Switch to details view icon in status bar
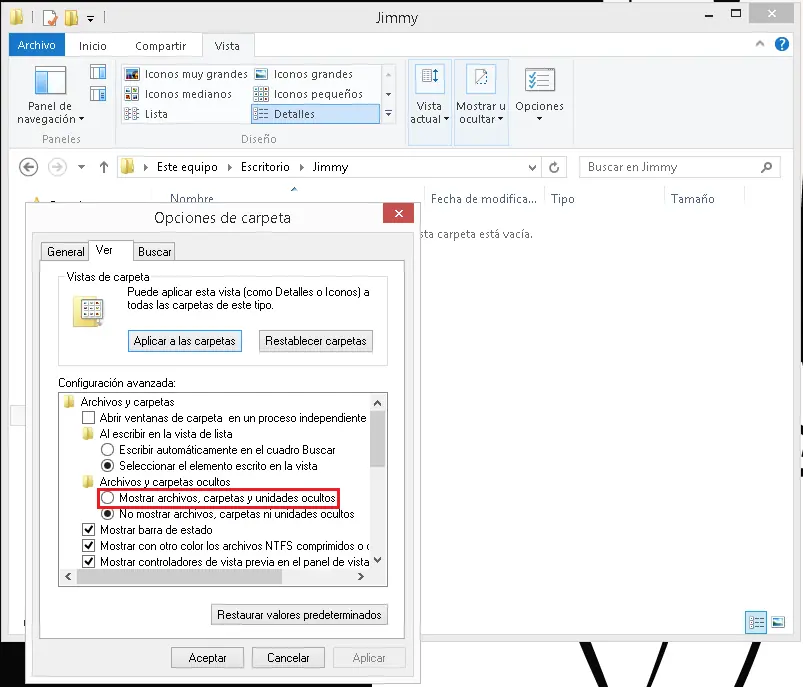The height and width of the screenshot is (687, 803). pos(756,622)
